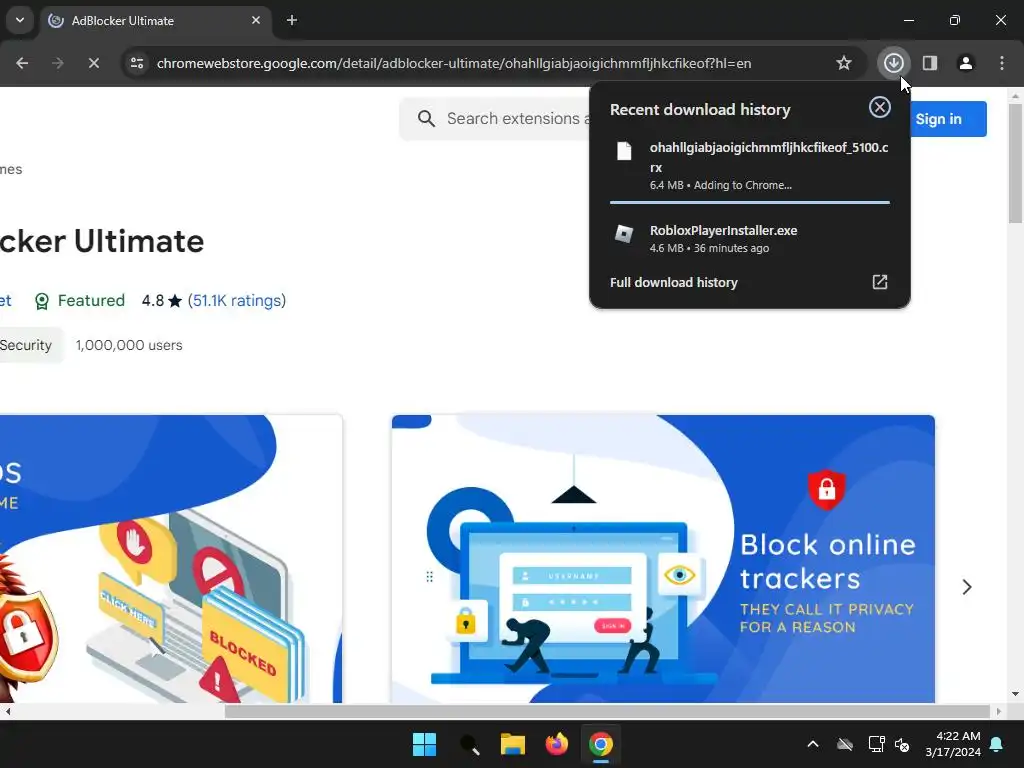Click the vertical page scrollbar thumb
Screen dimensions: 1024x768
(1015, 163)
